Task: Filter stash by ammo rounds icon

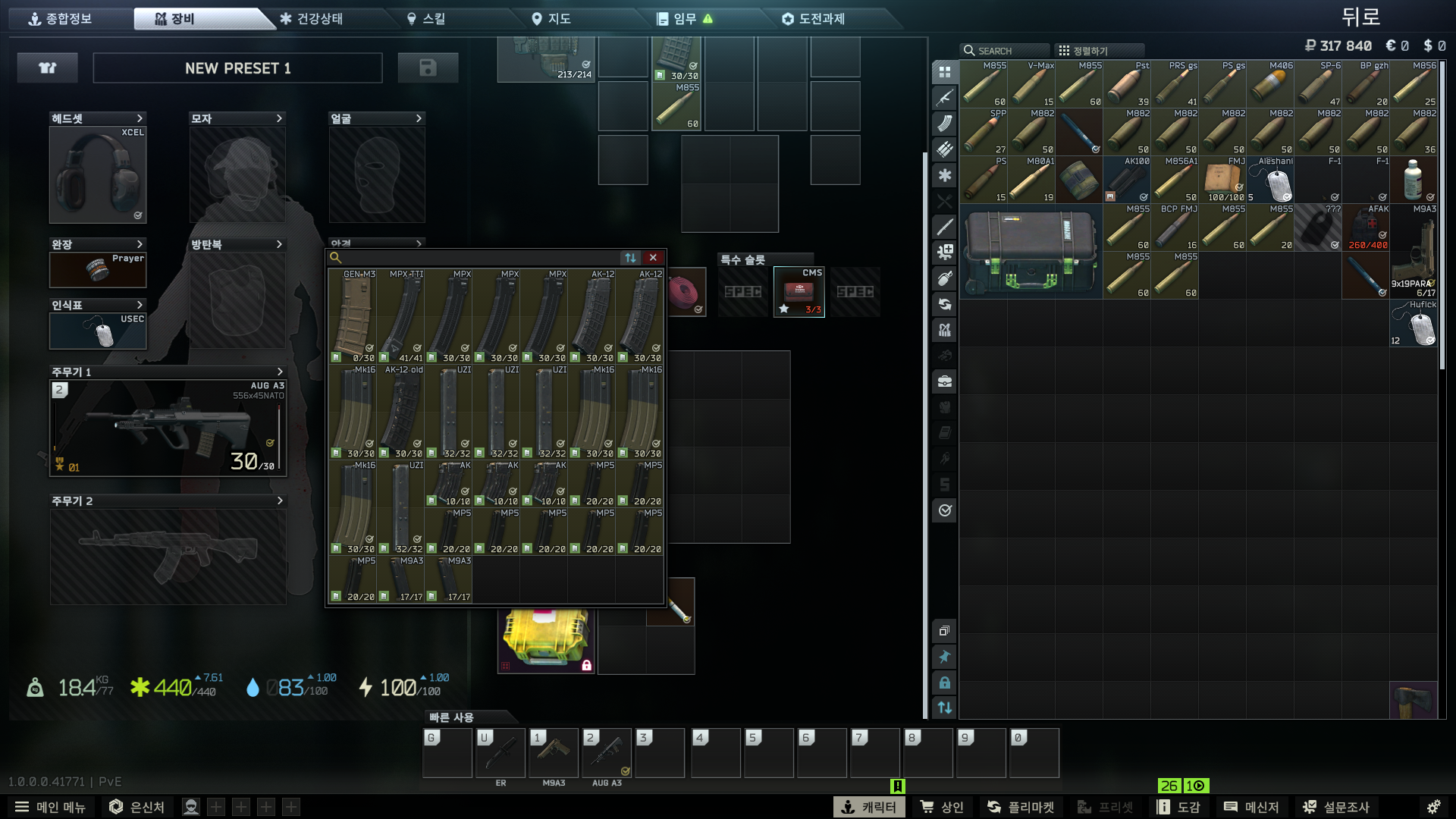Action: (944, 149)
